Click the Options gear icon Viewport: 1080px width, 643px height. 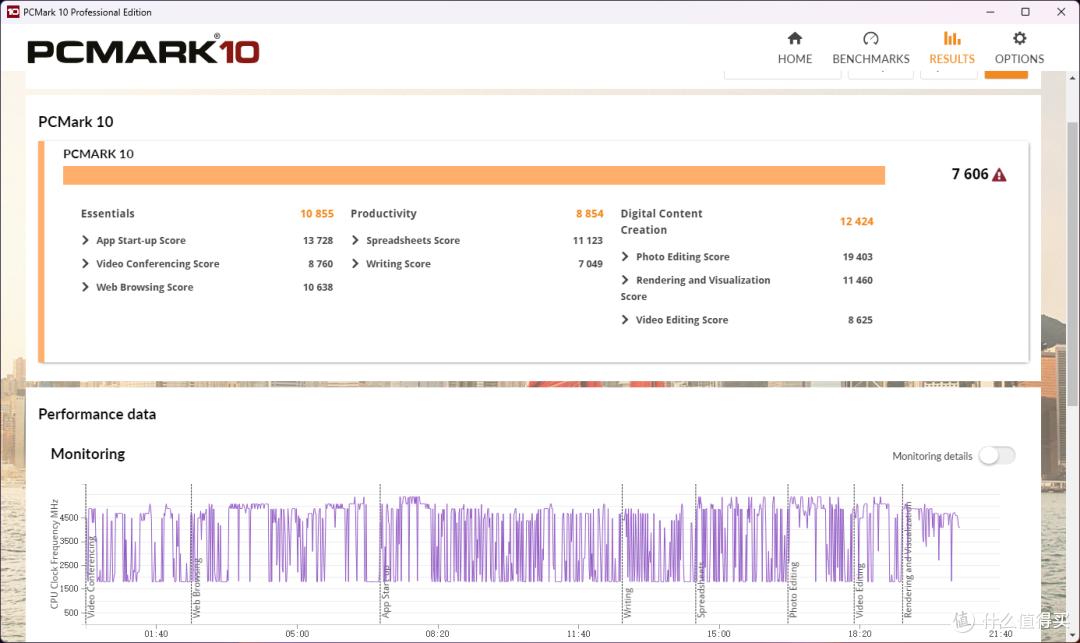[x=1019, y=38]
